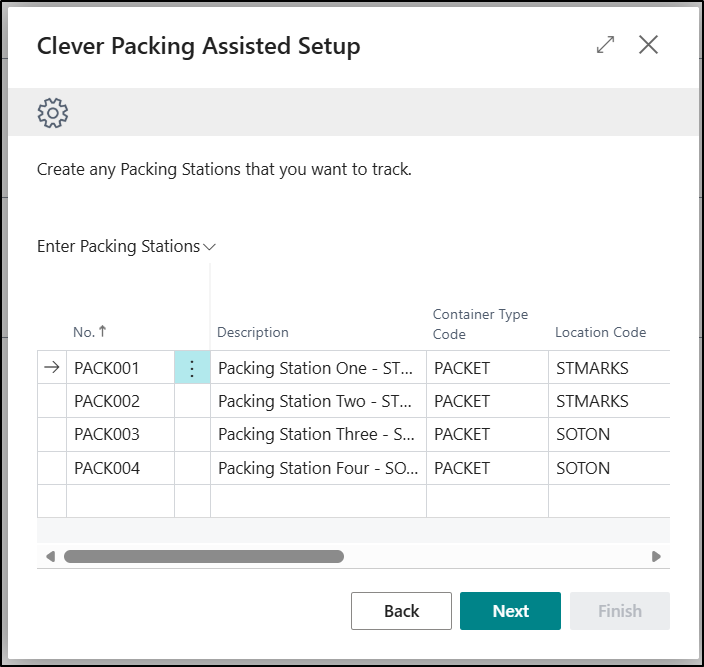Select Packing Station Three description cell
Image resolution: width=704 pixels, height=667 pixels.
coord(315,435)
